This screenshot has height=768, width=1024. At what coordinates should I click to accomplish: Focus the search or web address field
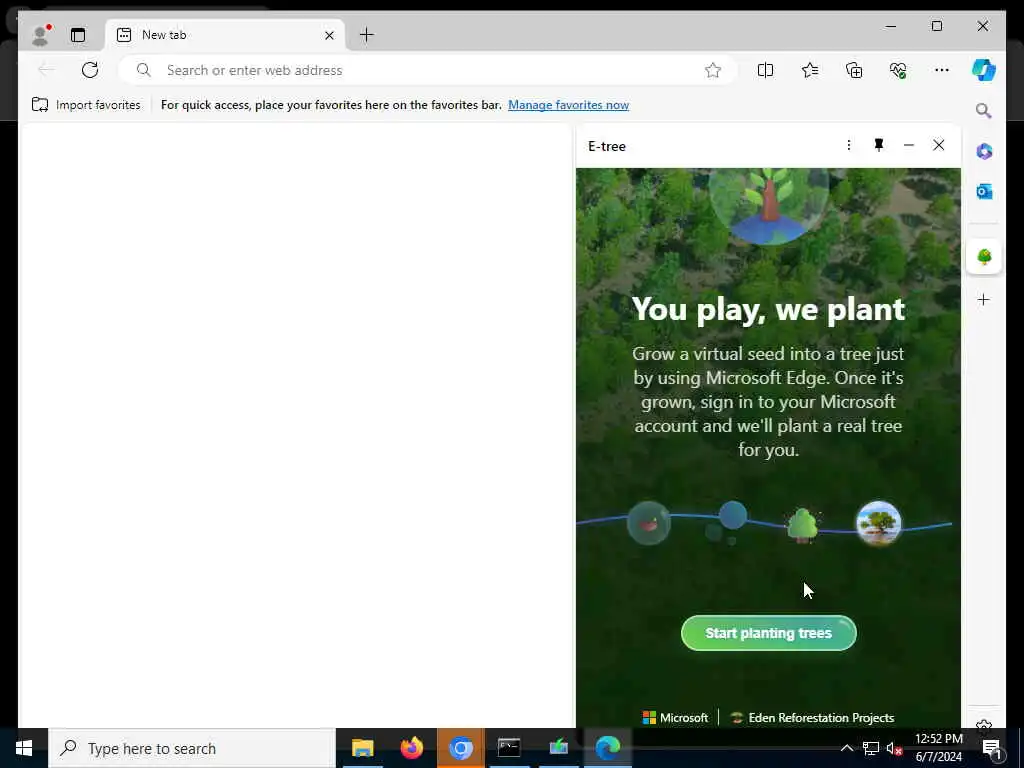[x=428, y=70]
